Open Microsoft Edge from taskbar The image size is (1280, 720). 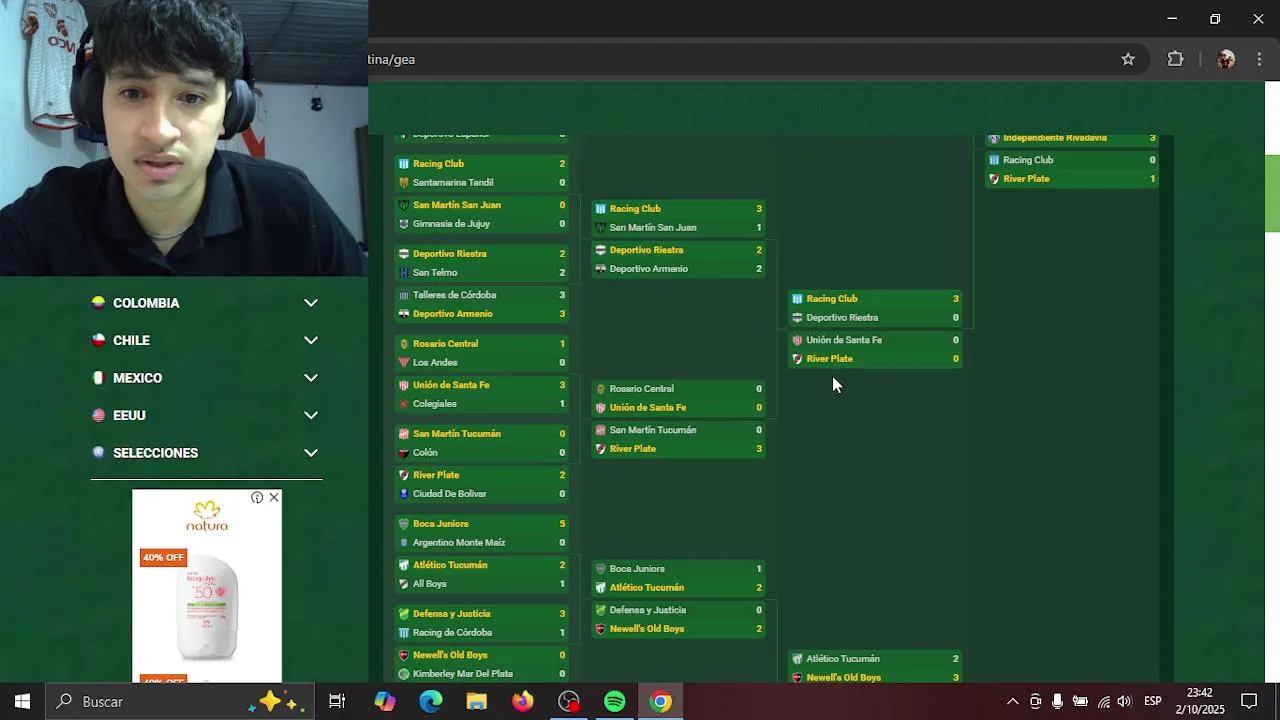[431, 702]
